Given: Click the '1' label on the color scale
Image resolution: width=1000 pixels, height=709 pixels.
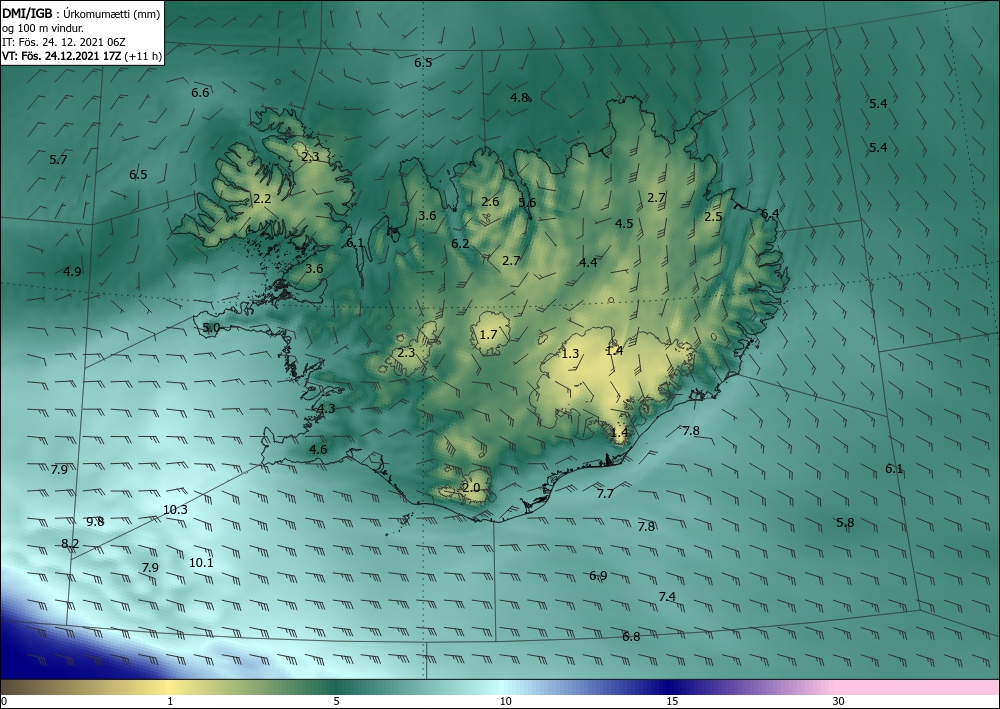Looking at the screenshot, I should pyautogui.click(x=170, y=701).
